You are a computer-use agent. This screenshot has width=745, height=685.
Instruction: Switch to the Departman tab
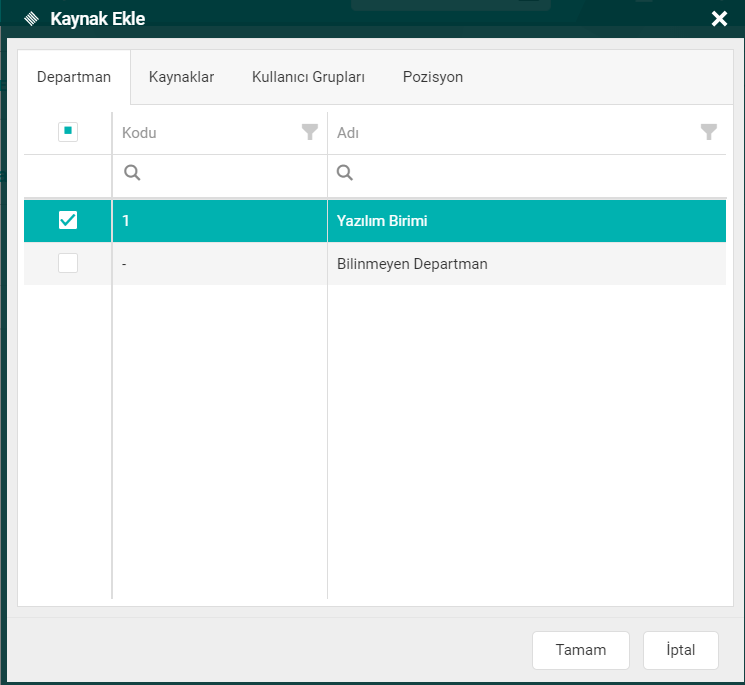(74, 77)
